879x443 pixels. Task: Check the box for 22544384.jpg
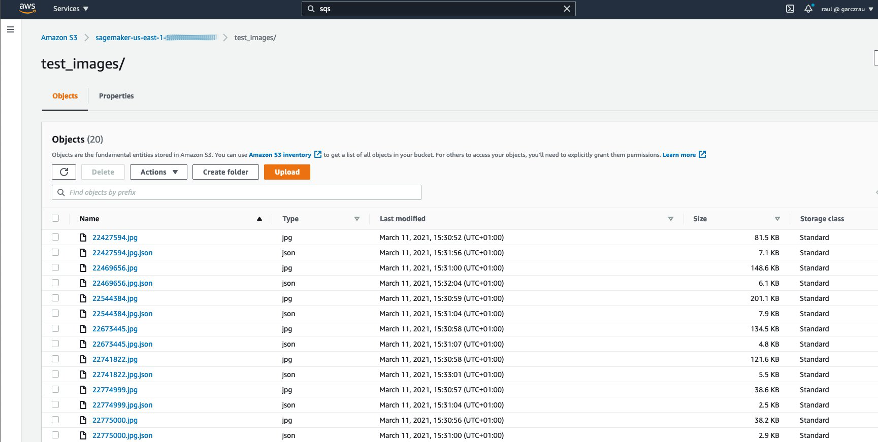[x=55, y=298]
